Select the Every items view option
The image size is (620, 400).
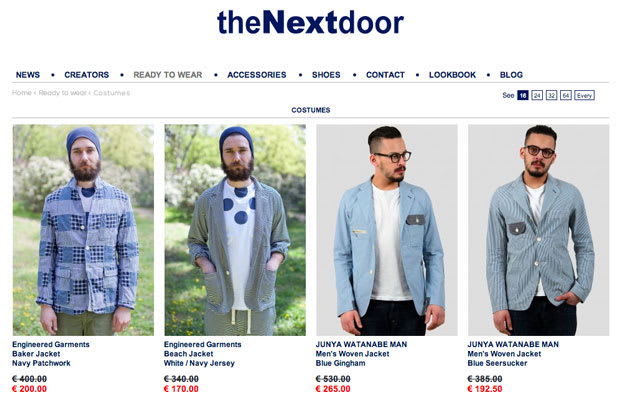[584, 95]
